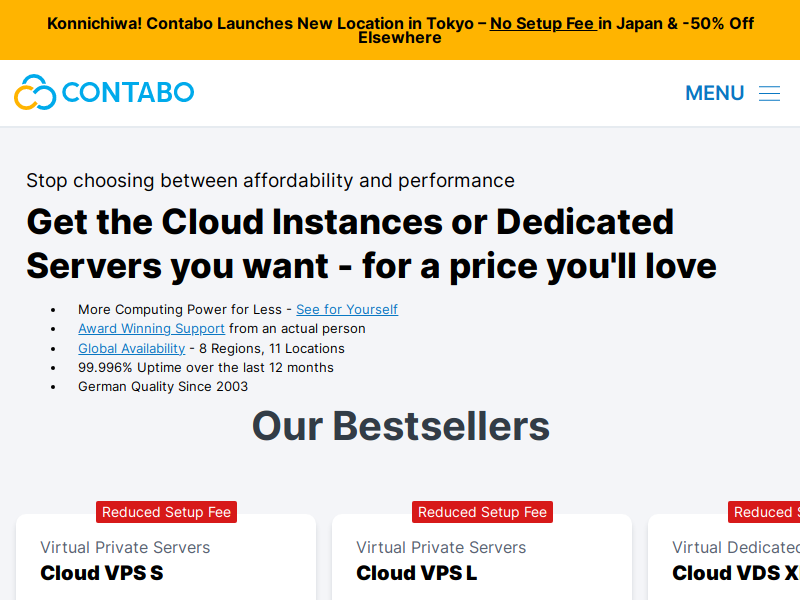Follow the No Setup Fee banner link
Image resolution: width=800 pixels, height=600 pixels.
coord(543,23)
